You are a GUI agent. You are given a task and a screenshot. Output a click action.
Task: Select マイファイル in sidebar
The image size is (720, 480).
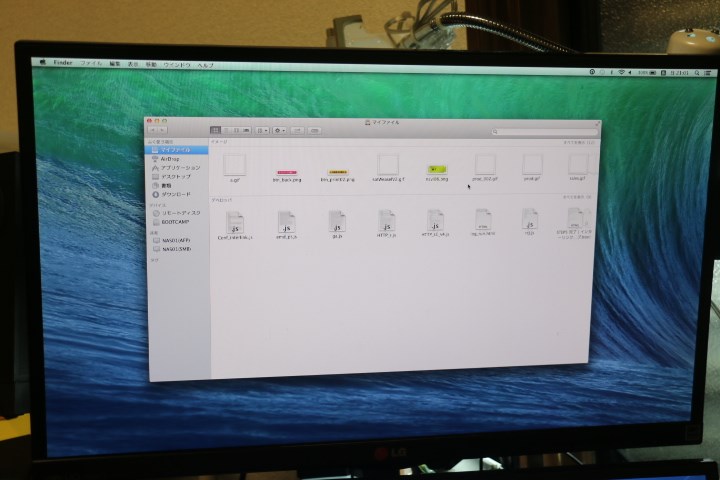point(177,150)
